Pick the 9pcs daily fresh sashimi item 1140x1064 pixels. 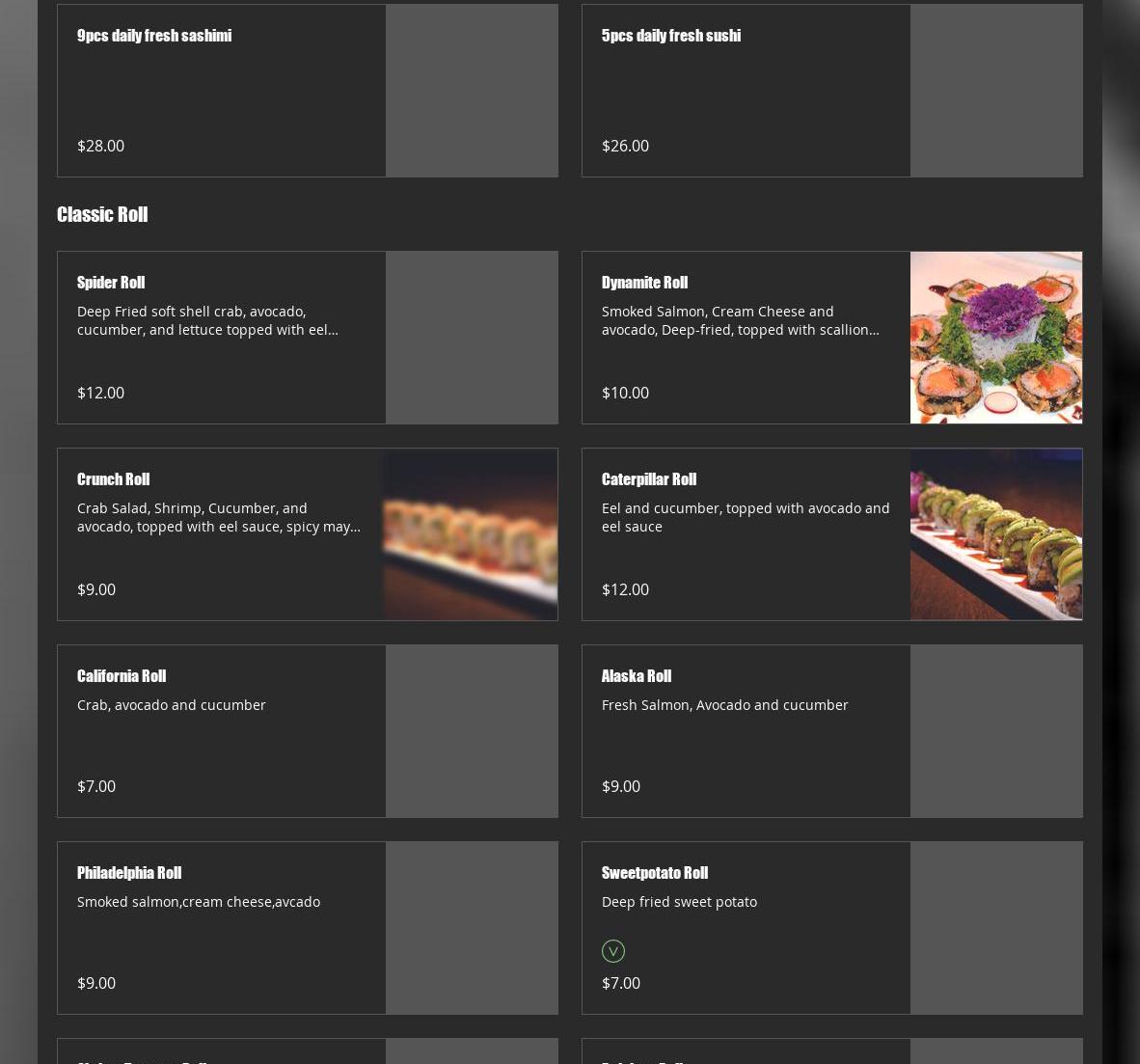308,90
